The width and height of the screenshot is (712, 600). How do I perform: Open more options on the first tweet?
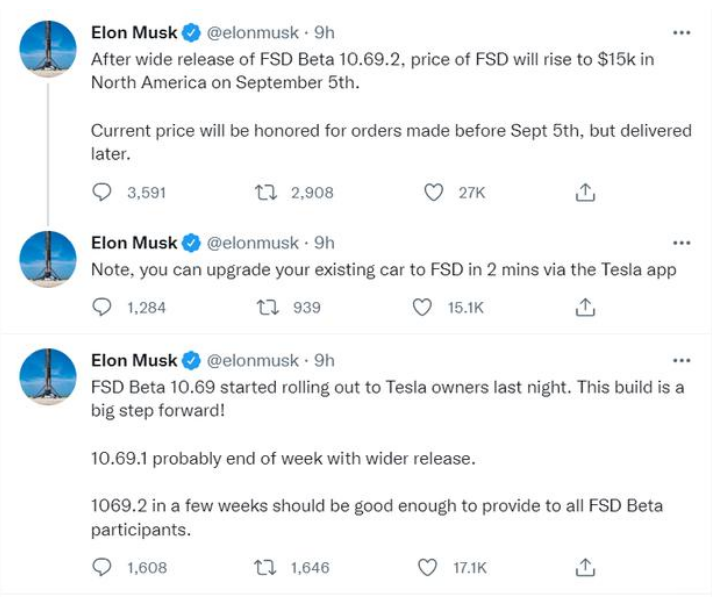coord(682,33)
